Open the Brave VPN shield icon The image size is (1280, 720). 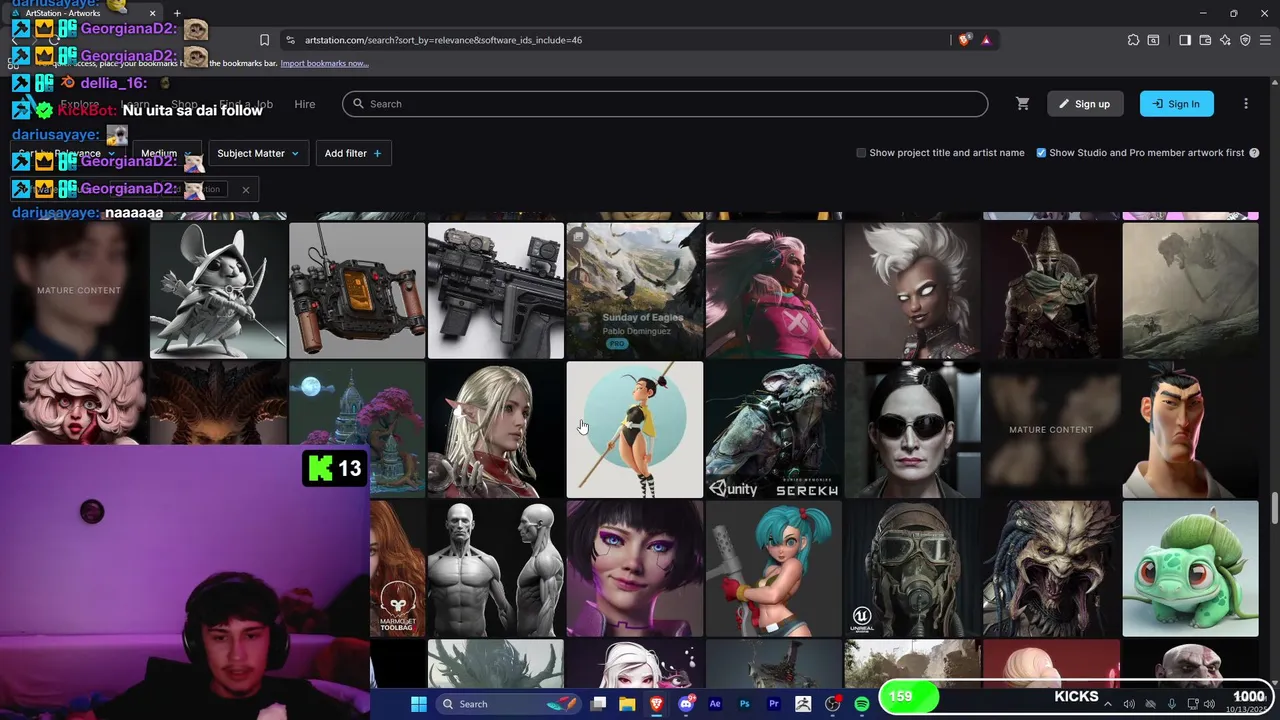[1245, 40]
